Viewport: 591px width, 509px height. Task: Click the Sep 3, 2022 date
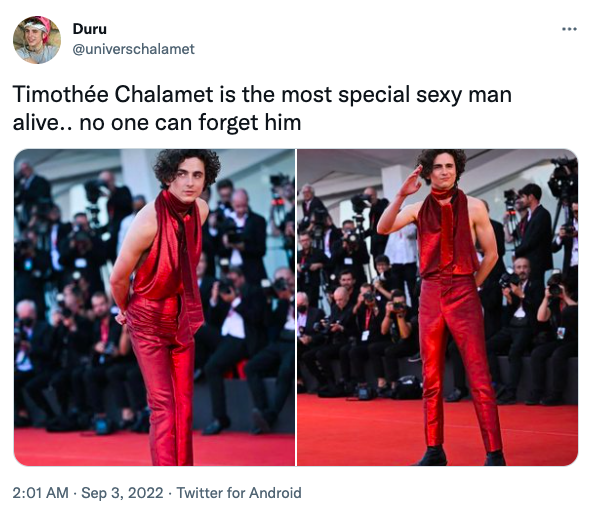click(x=122, y=493)
